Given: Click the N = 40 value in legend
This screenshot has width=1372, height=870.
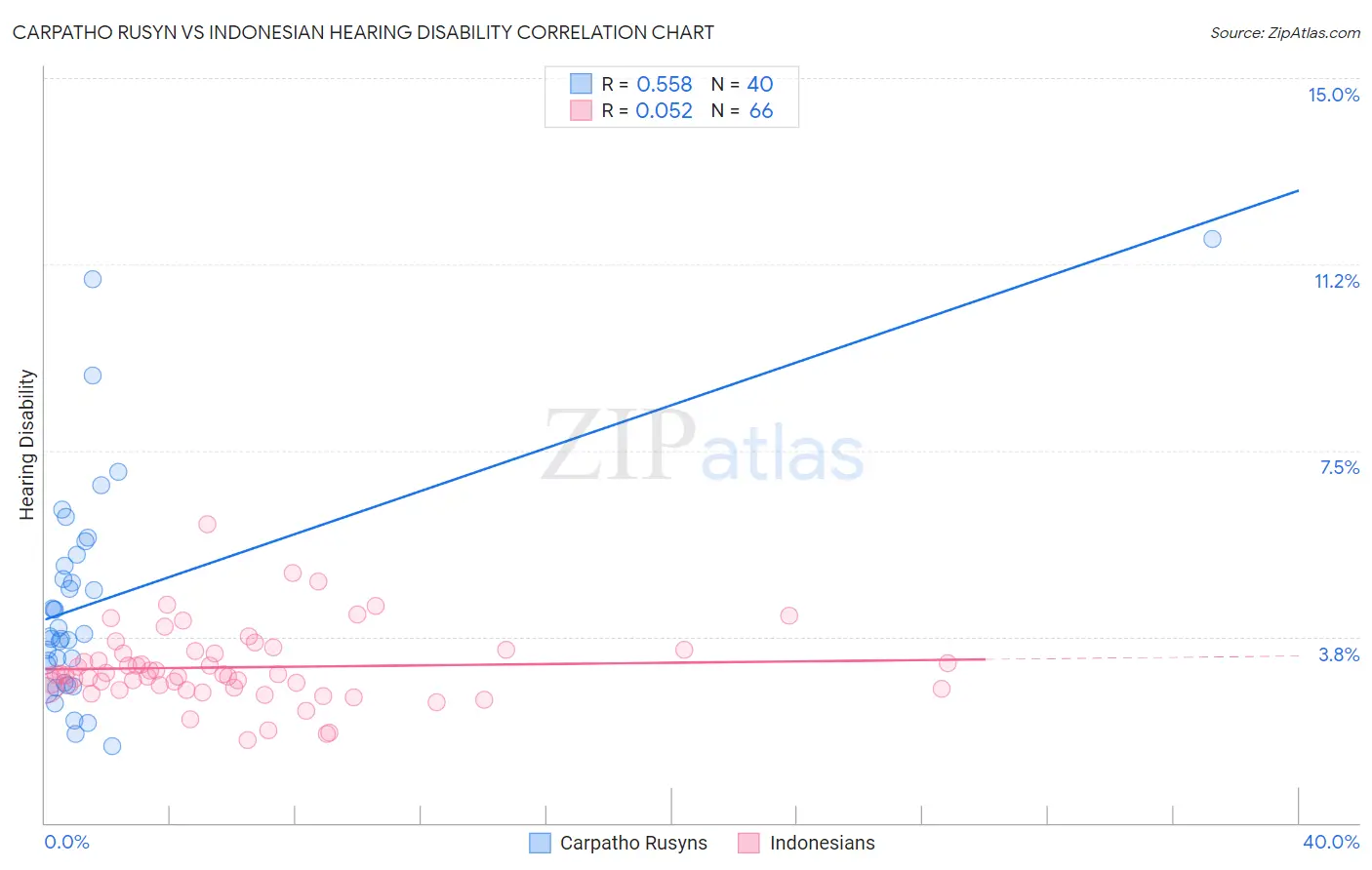Looking at the screenshot, I should click(742, 84).
